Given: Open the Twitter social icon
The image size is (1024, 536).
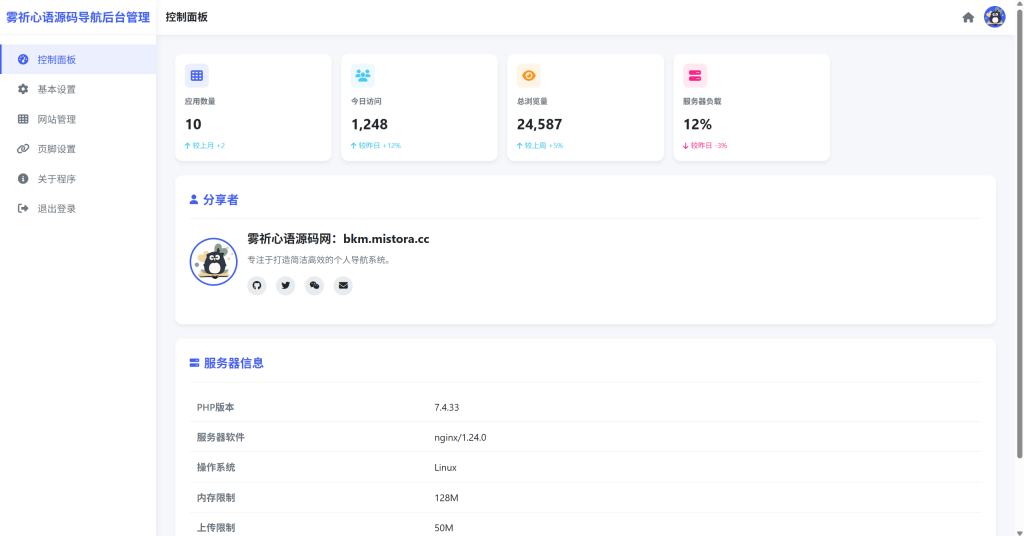Looking at the screenshot, I should point(285,285).
